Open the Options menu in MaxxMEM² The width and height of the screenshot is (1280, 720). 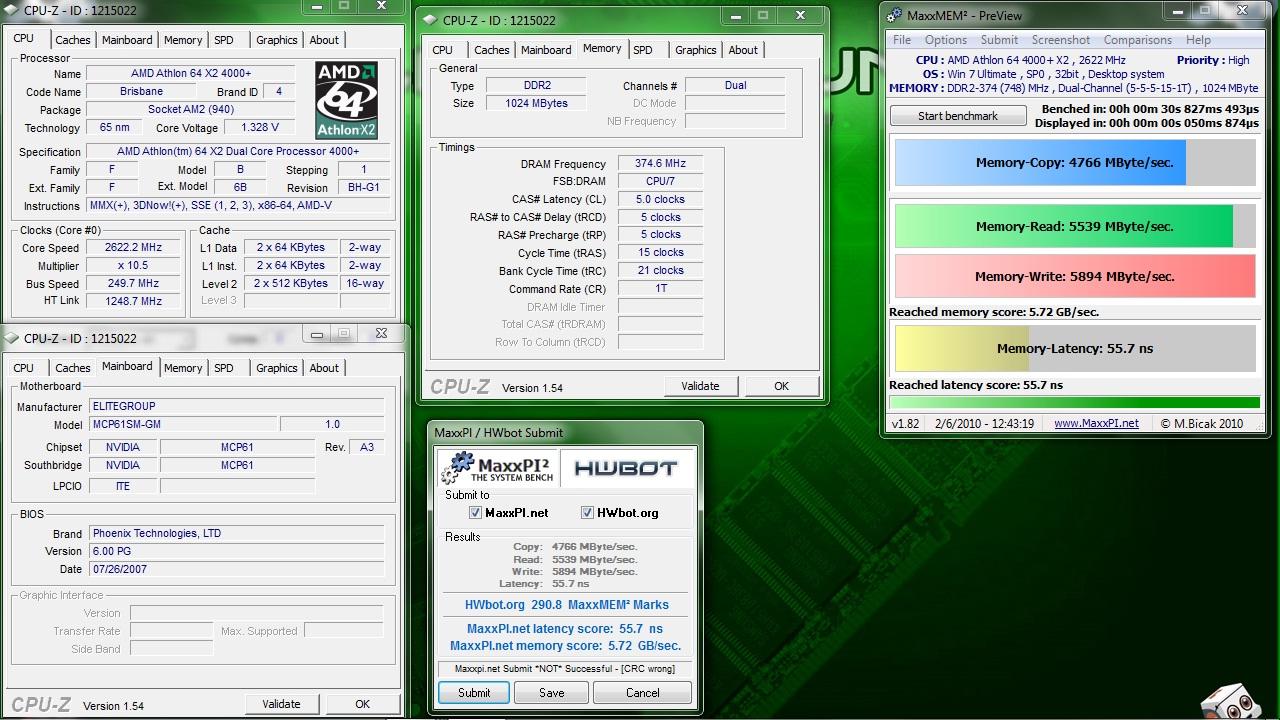coord(945,40)
